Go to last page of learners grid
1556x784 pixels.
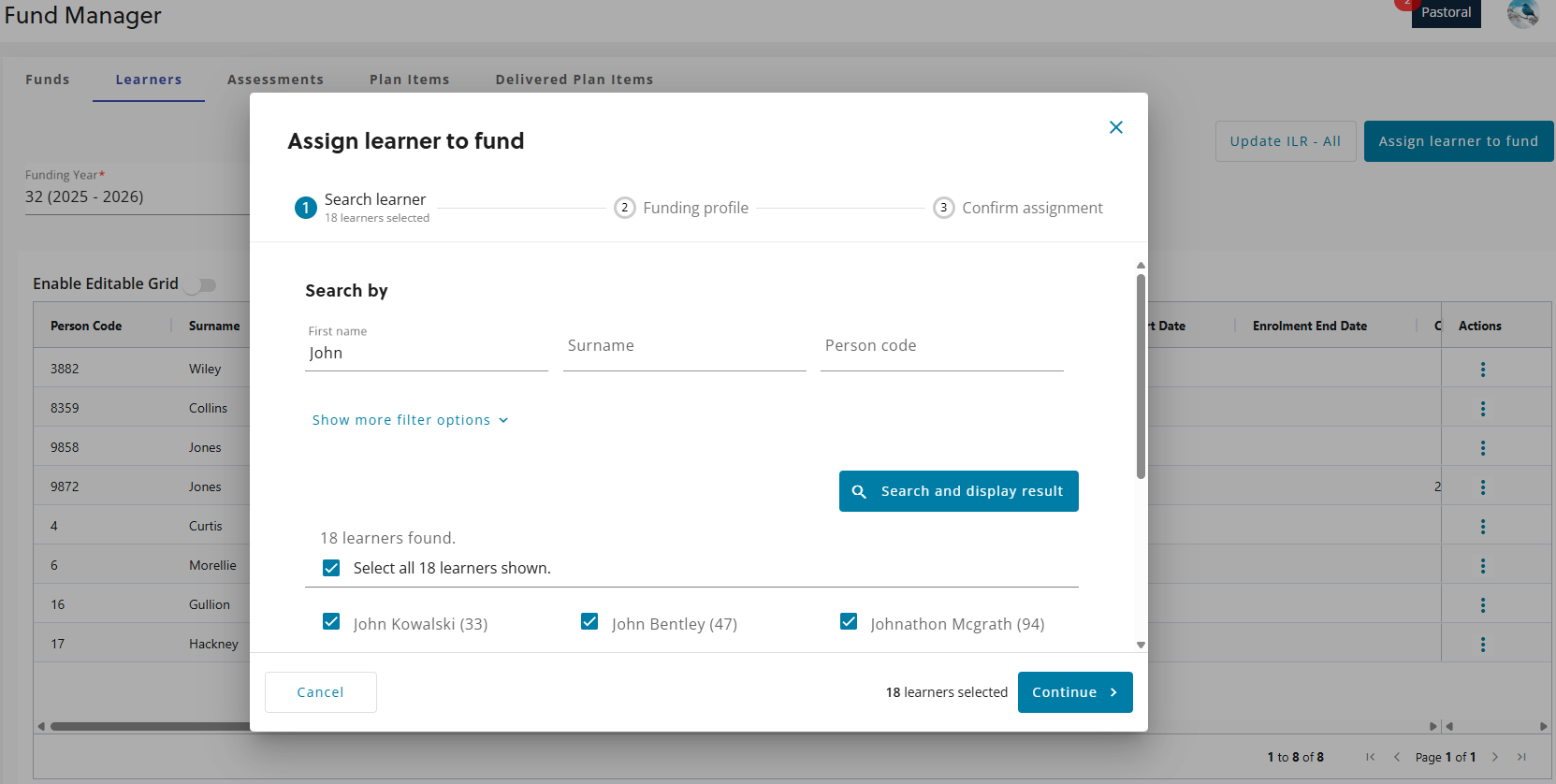pyautogui.click(x=1521, y=757)
